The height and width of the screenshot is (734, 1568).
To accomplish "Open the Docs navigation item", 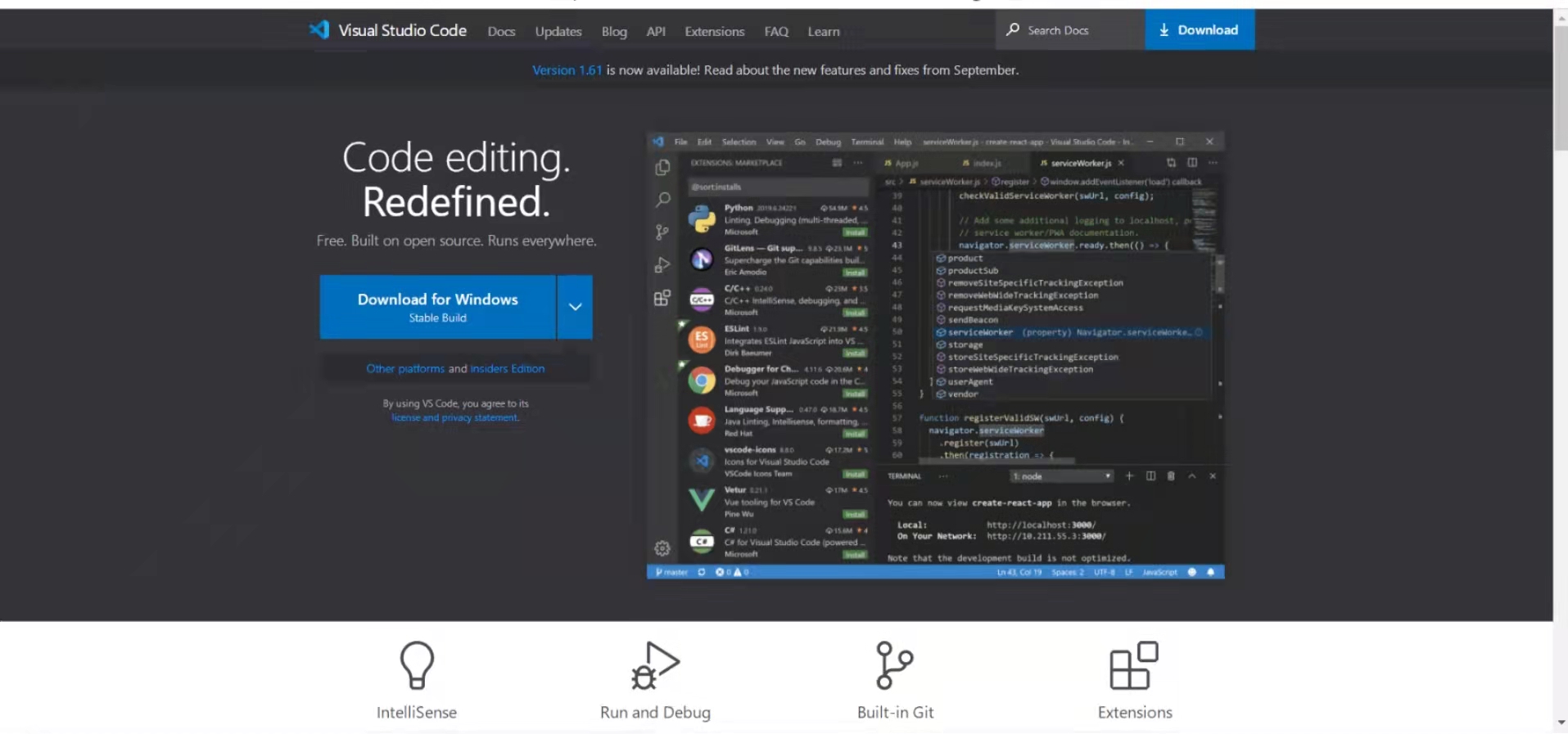I will 501,31.
